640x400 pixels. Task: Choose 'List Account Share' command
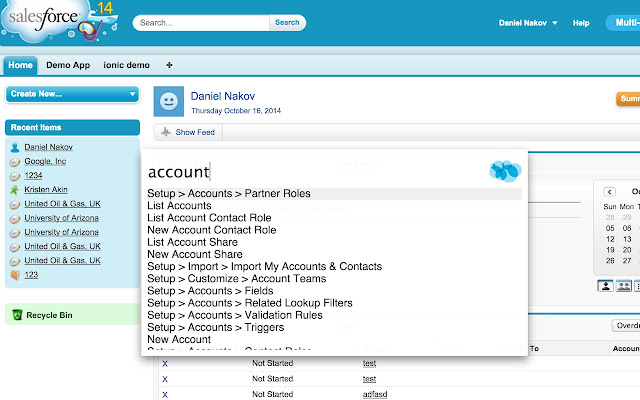click(x=193, y=242)
